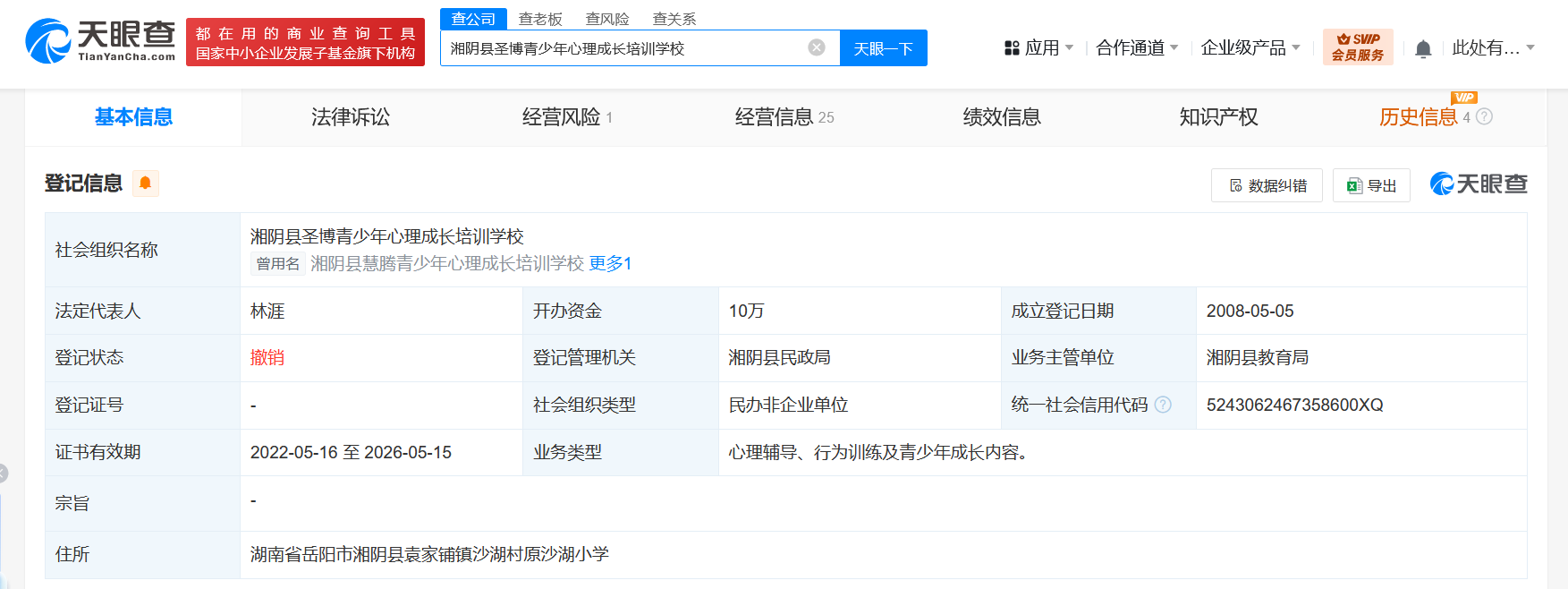Switch to 法律诉讼 tab
The image size is (1568, 589).
point(351,117)
